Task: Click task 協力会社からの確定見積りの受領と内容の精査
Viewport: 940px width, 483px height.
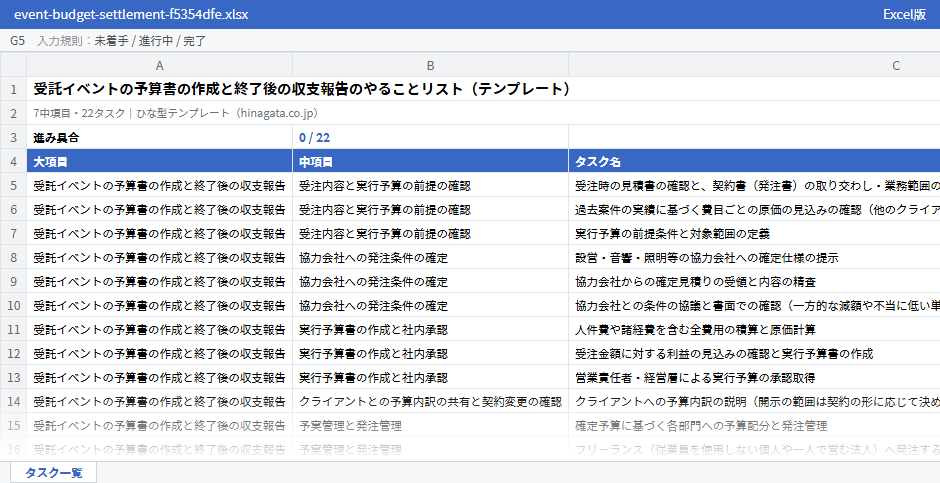Action: (754, 281)
